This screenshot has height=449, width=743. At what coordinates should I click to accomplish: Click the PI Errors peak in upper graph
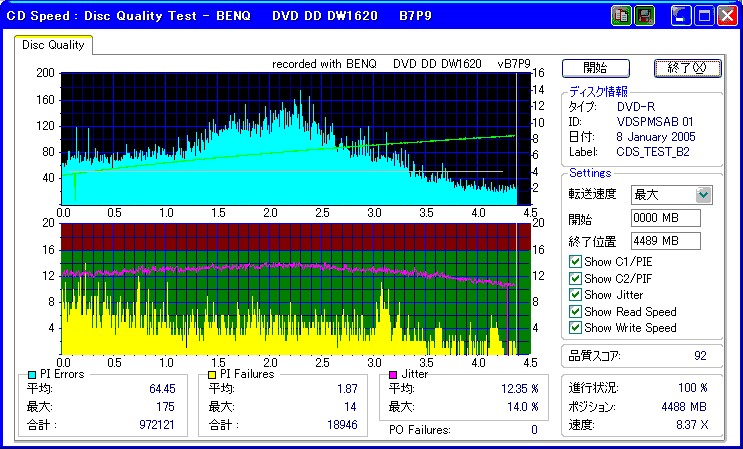coord(300,94)
